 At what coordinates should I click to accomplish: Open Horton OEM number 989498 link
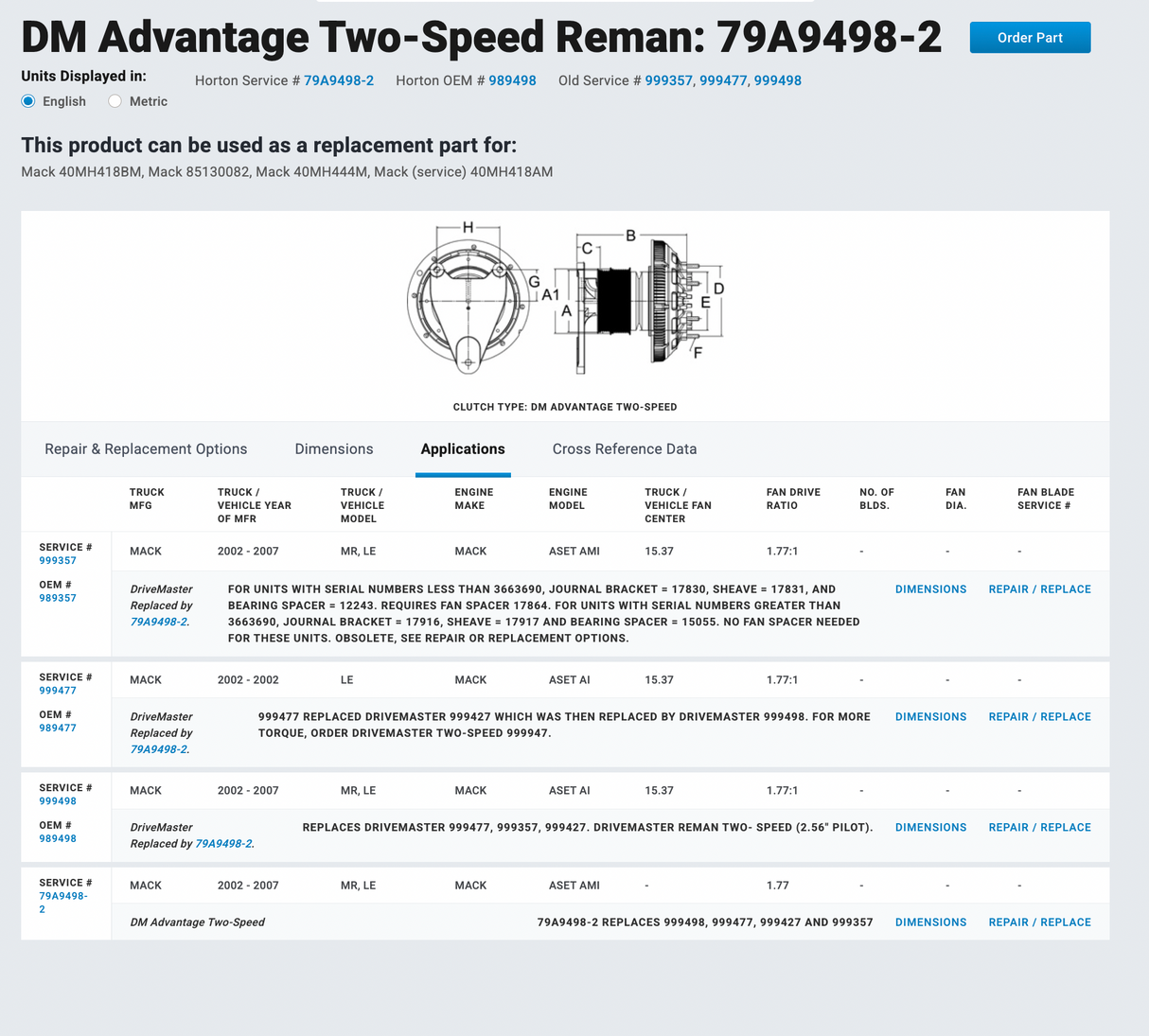click(x=512, y=80)
